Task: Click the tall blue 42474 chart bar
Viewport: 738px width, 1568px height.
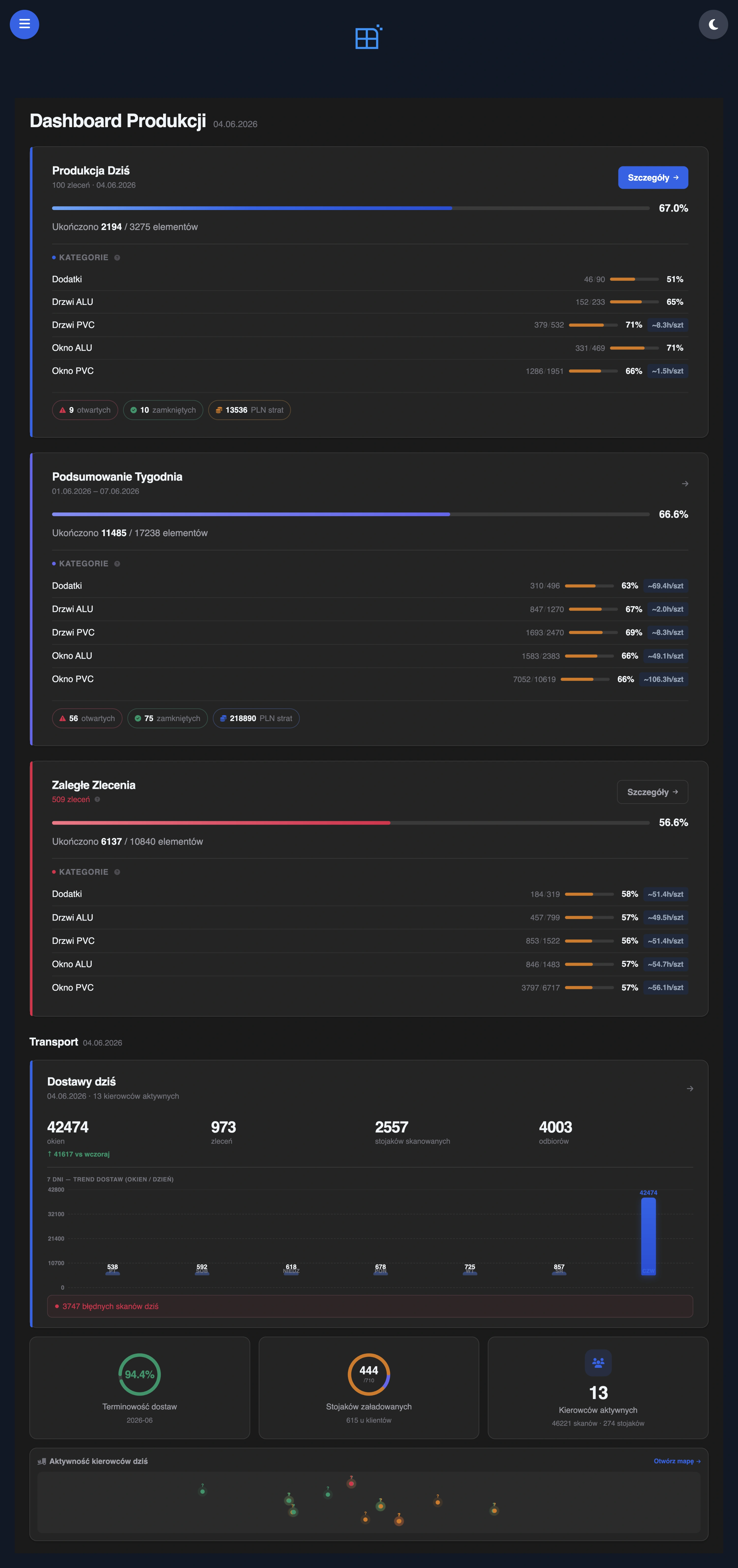Action: point(648,1236)
